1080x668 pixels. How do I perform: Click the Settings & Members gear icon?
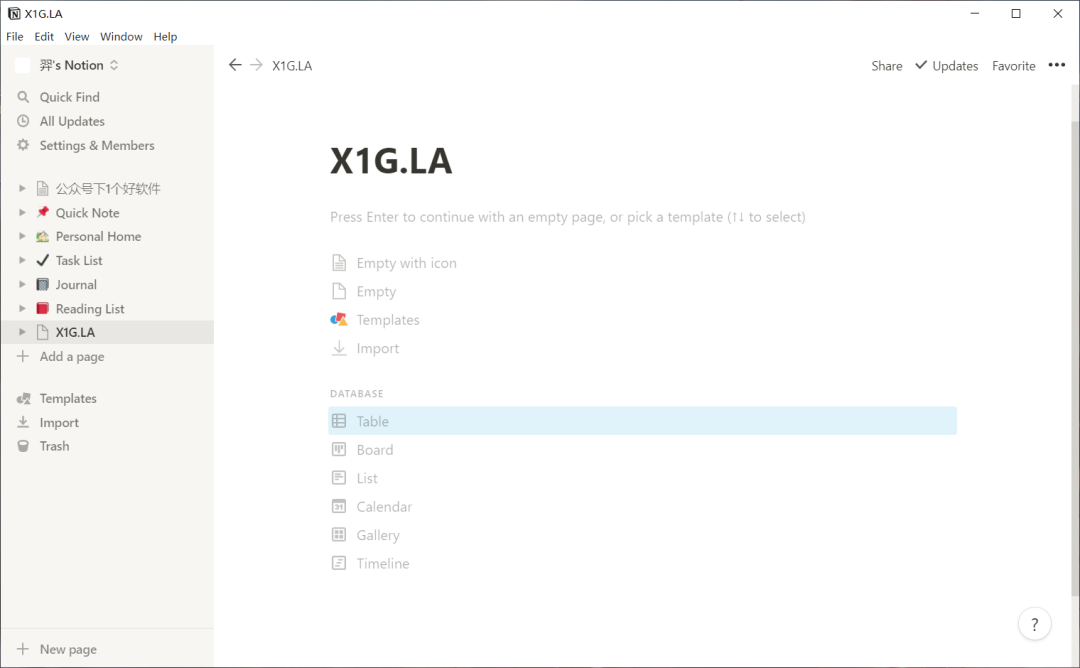click(x=23, y=145)
